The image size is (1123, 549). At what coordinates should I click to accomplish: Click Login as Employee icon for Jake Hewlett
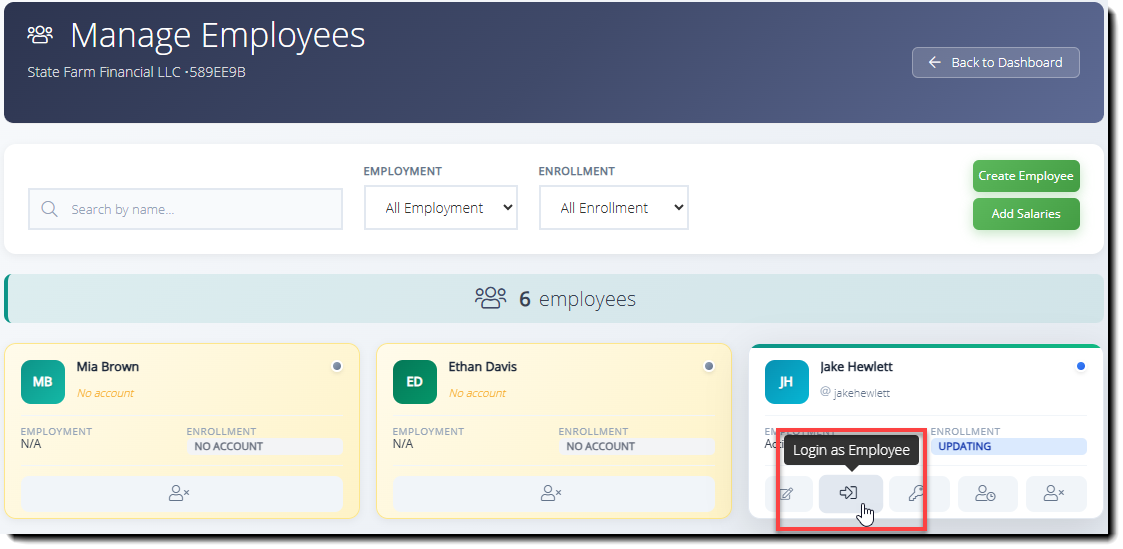point(851,494)
